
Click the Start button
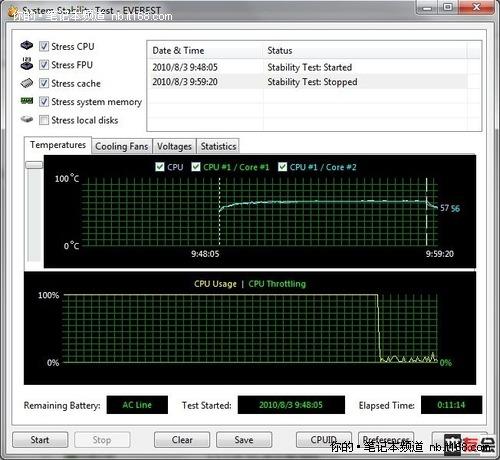[x=40, y=440]
